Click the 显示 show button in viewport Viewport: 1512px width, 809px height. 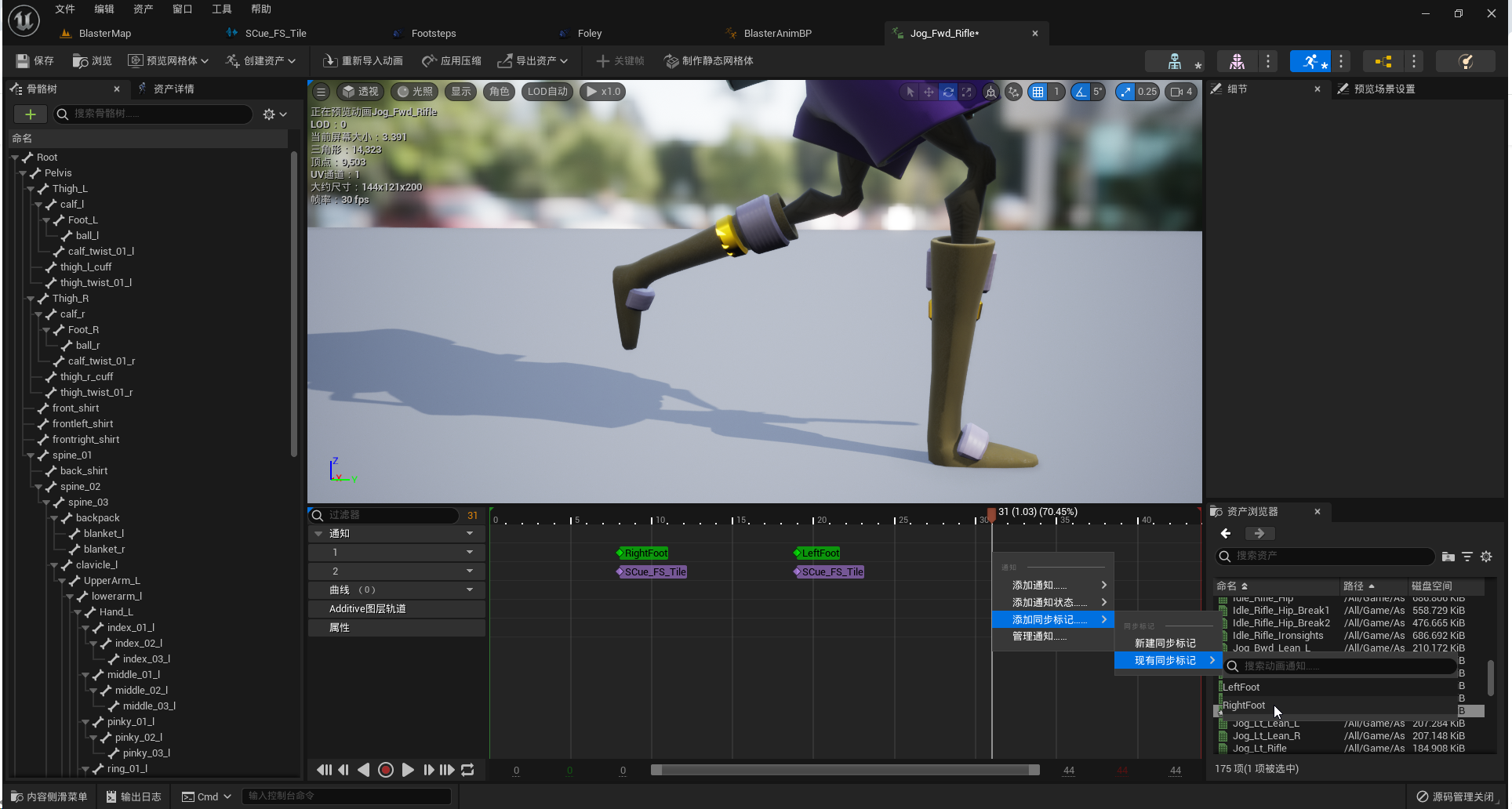click(x=461, y=92)
